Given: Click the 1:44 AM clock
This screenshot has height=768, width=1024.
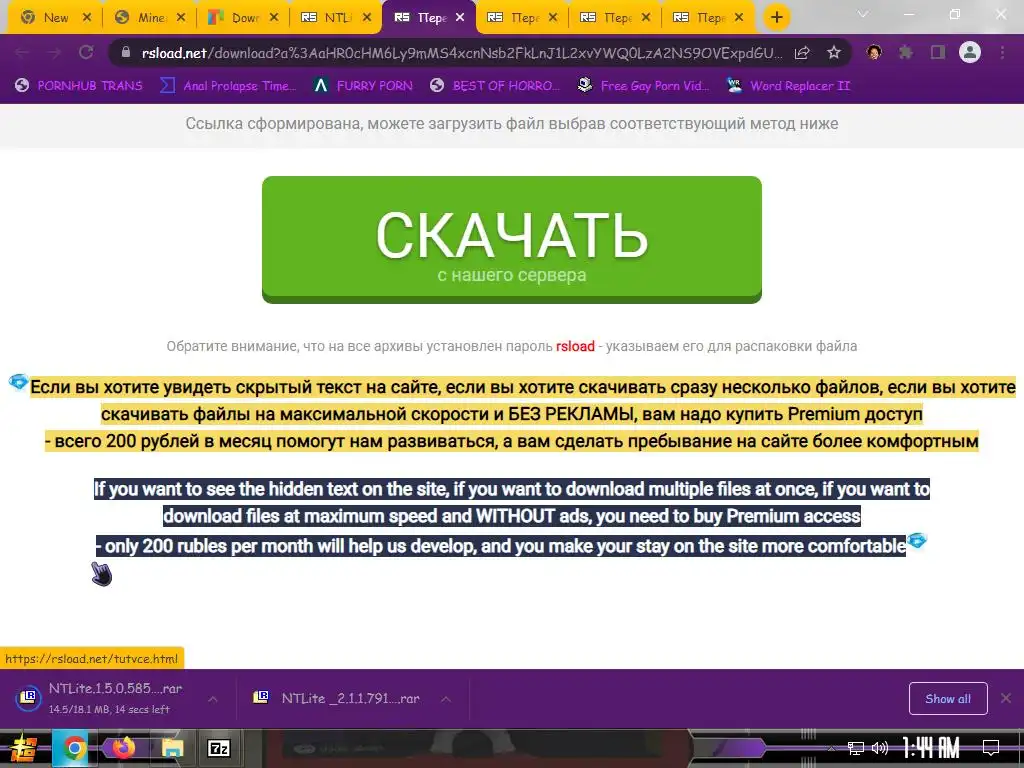Looking at the screenshot, I should tap(931, 748).
